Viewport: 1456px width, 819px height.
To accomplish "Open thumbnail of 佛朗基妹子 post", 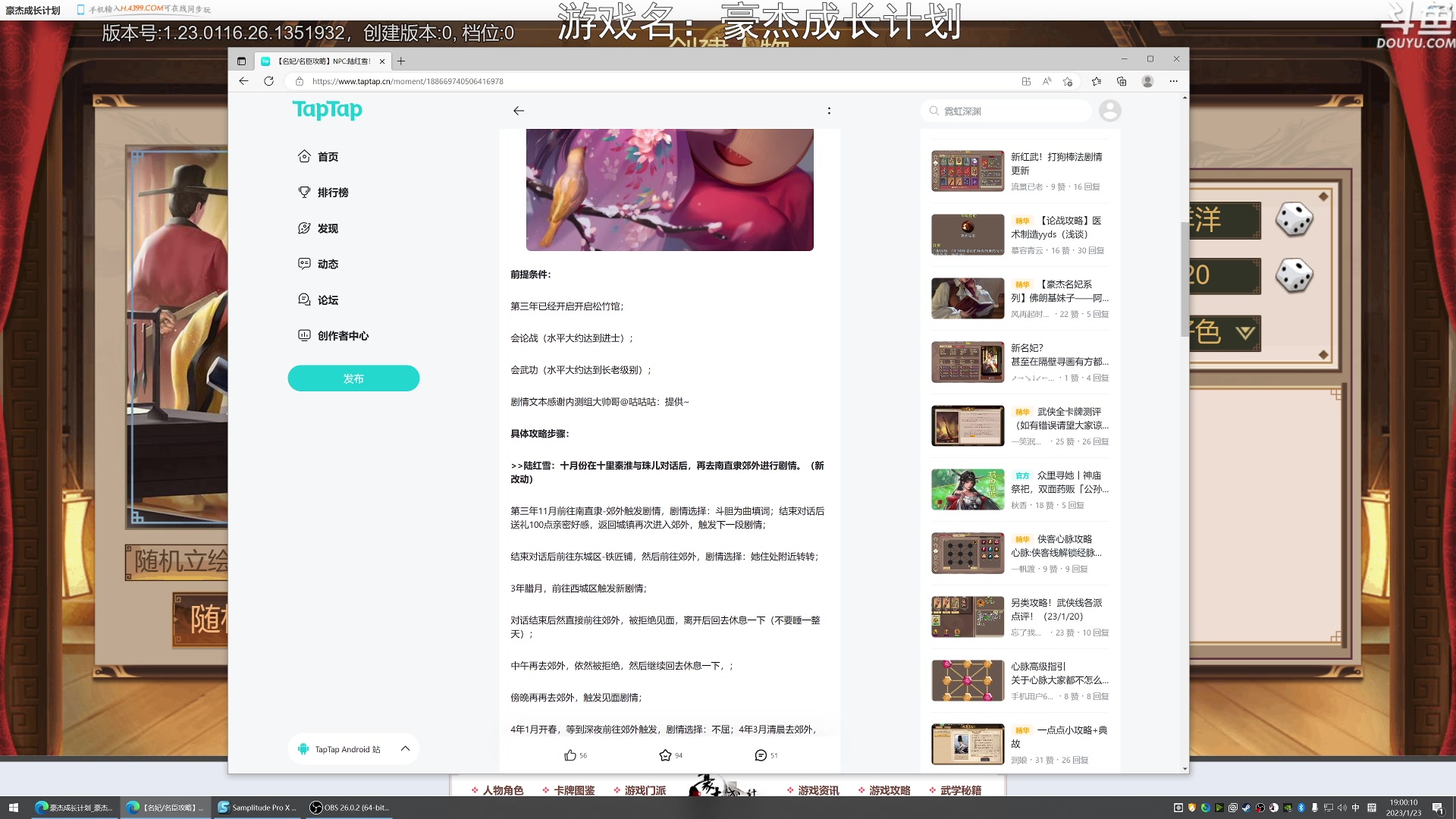I will point(968,298).
